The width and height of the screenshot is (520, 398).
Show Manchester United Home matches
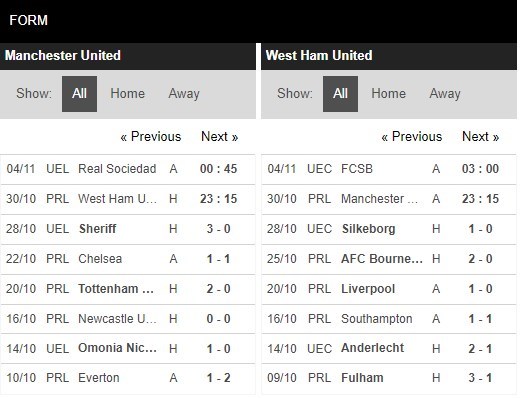tap(127, 94)
